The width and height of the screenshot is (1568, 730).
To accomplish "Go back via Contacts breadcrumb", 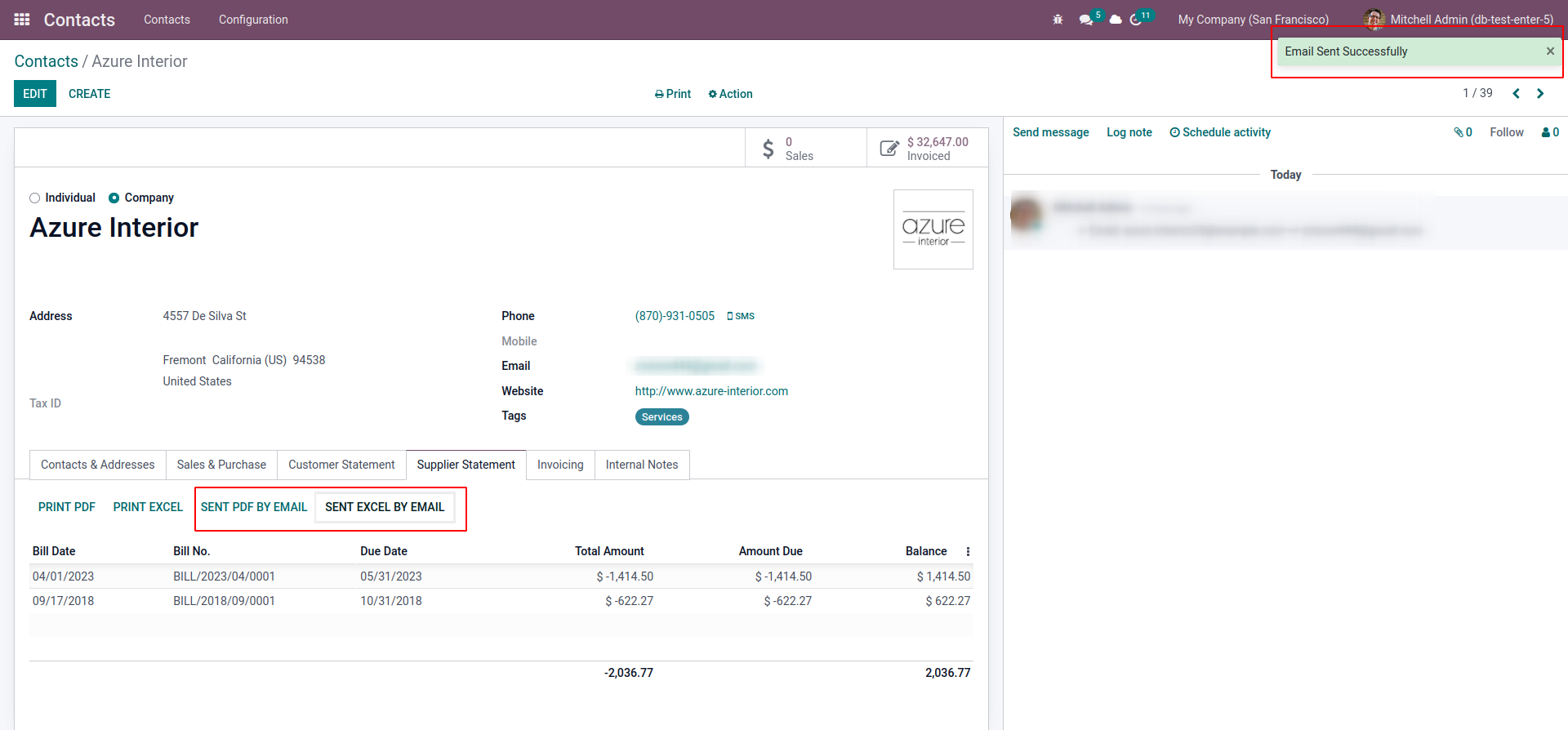I will tap(47, 61).
